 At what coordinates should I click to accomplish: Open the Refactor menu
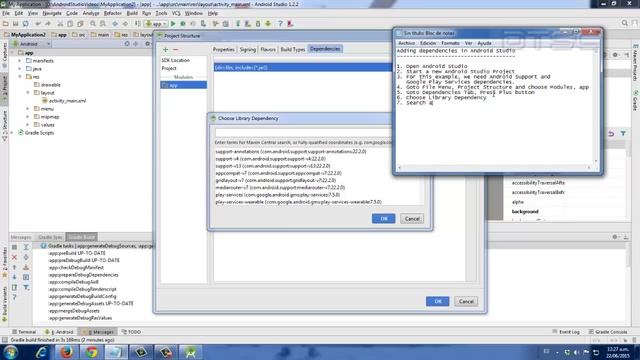112,13
